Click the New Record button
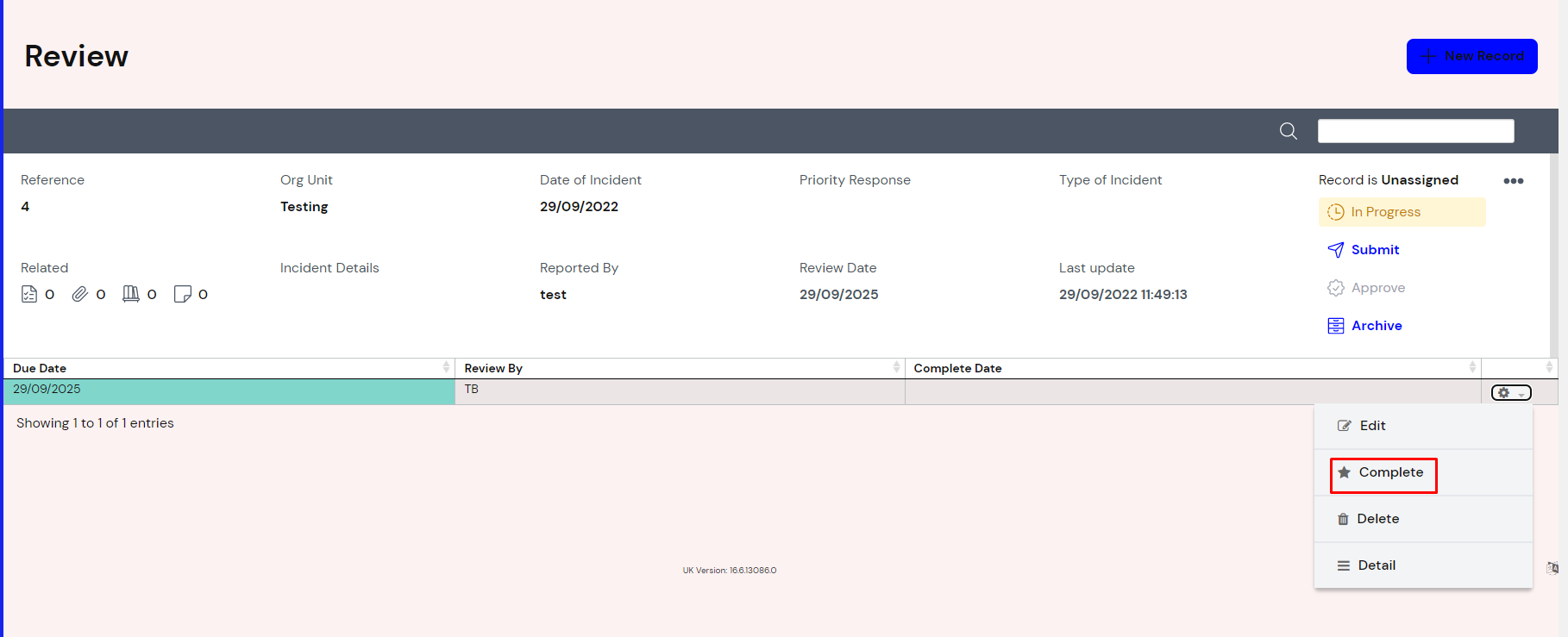The image size is (1568, 637). point(1471,56)
